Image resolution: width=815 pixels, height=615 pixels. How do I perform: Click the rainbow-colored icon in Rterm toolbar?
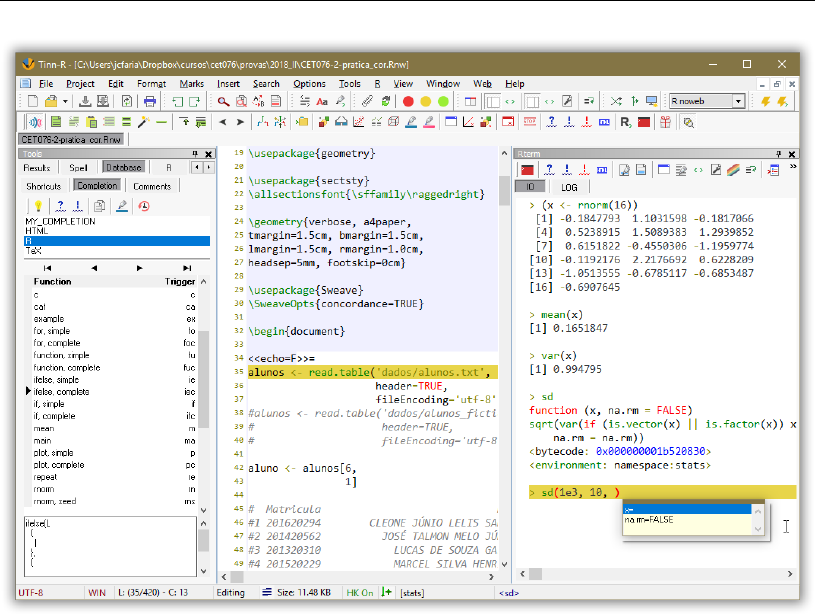click(733, 170)
